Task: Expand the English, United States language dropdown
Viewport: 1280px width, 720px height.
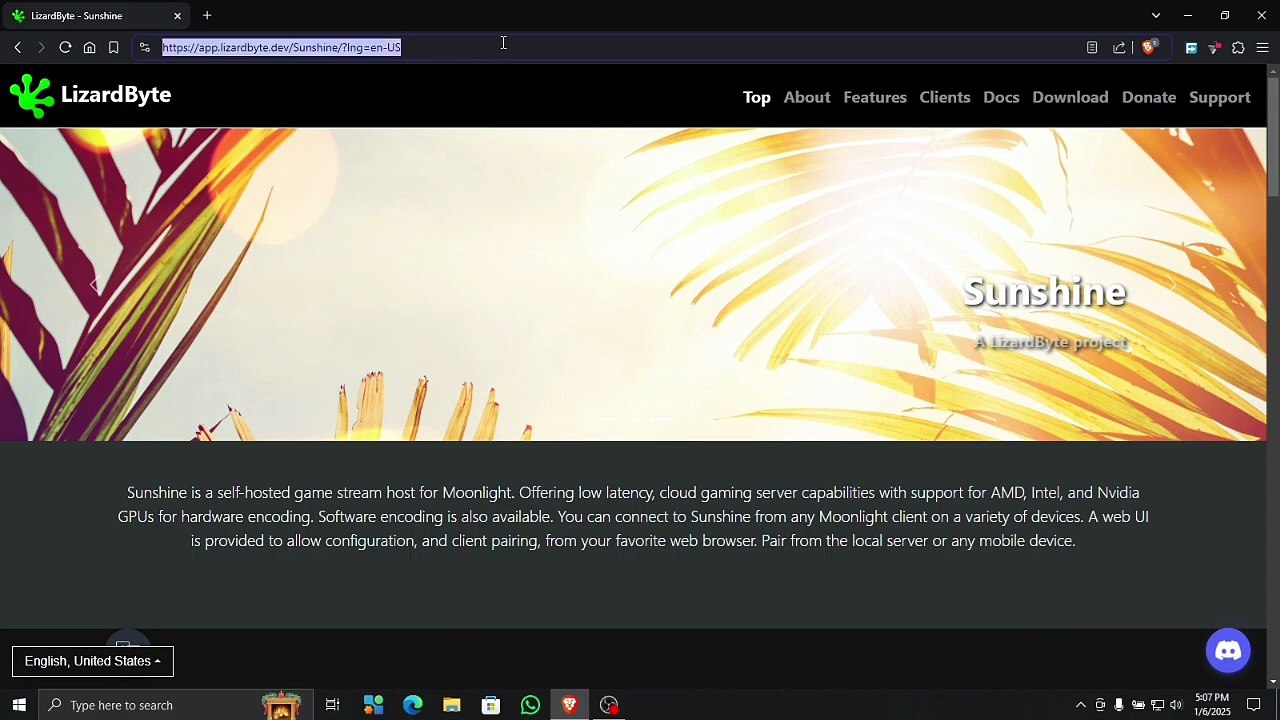Action: [93, 661]
